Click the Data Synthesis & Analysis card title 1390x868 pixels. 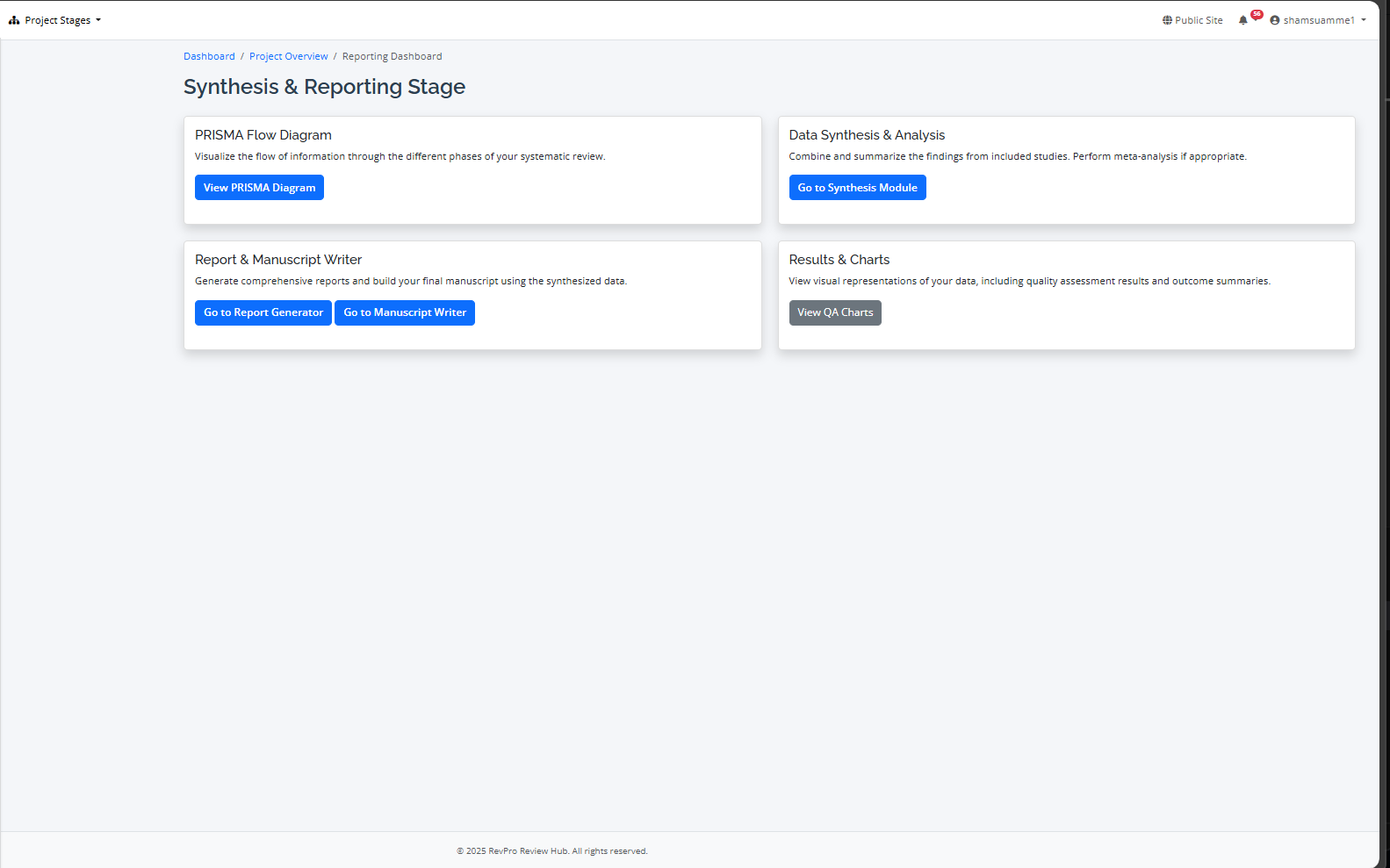(x=867, y=135)
